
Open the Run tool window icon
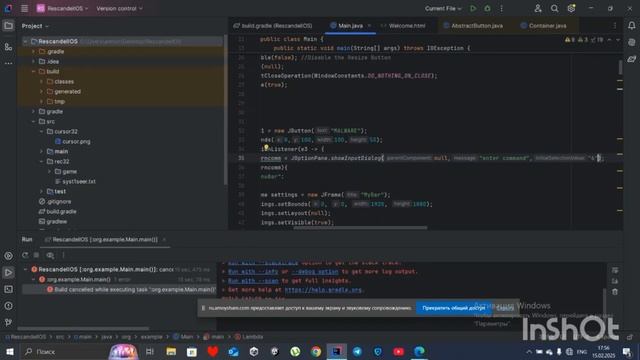point(8,272)
